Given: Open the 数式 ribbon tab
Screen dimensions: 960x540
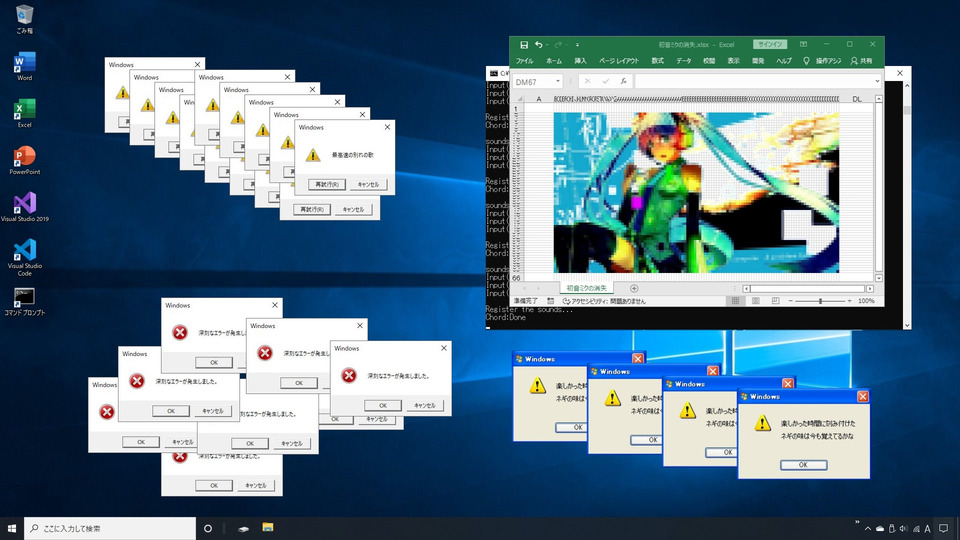Looking at the screenshot, I should click(x=658, y=61).
